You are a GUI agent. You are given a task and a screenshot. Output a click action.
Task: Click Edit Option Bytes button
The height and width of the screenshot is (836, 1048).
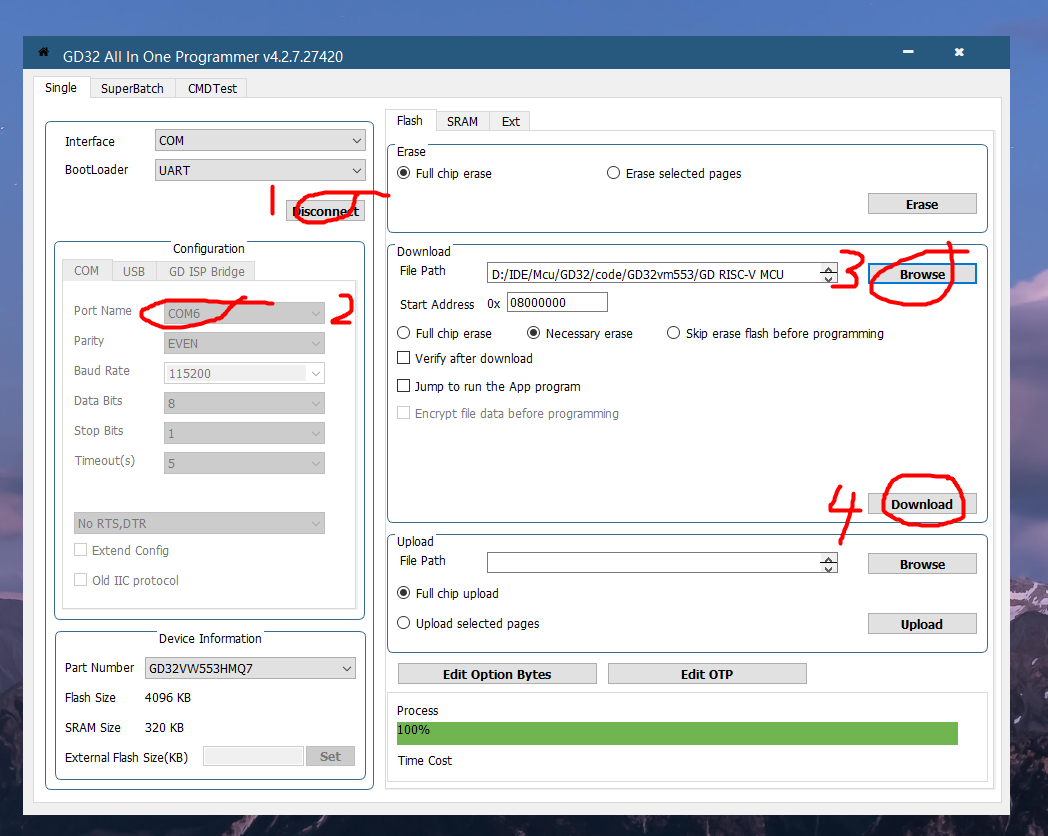coord(497,674)
